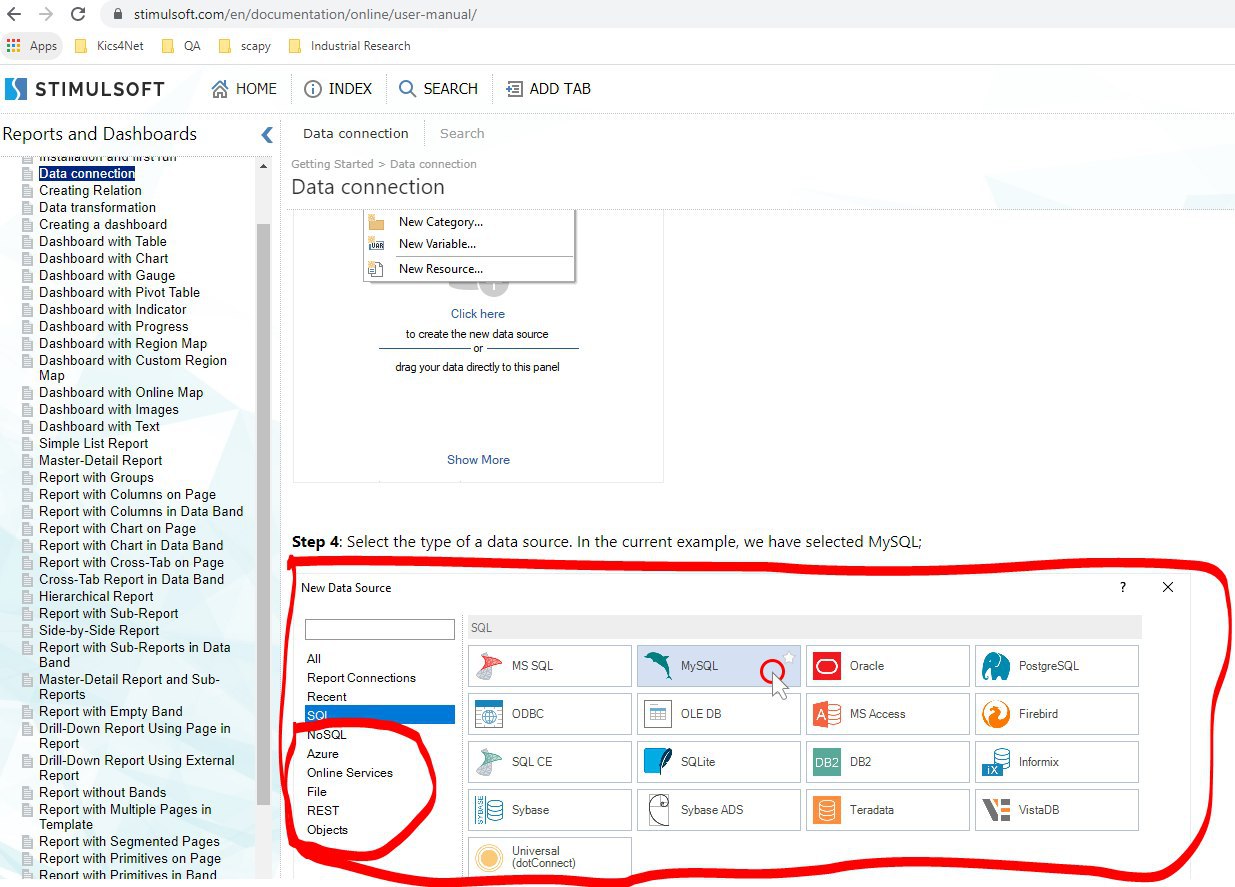Select the ODBC data source tile
Image resolution: width=1235 pixels, height=887 pixels.
(x=550, y=714)
